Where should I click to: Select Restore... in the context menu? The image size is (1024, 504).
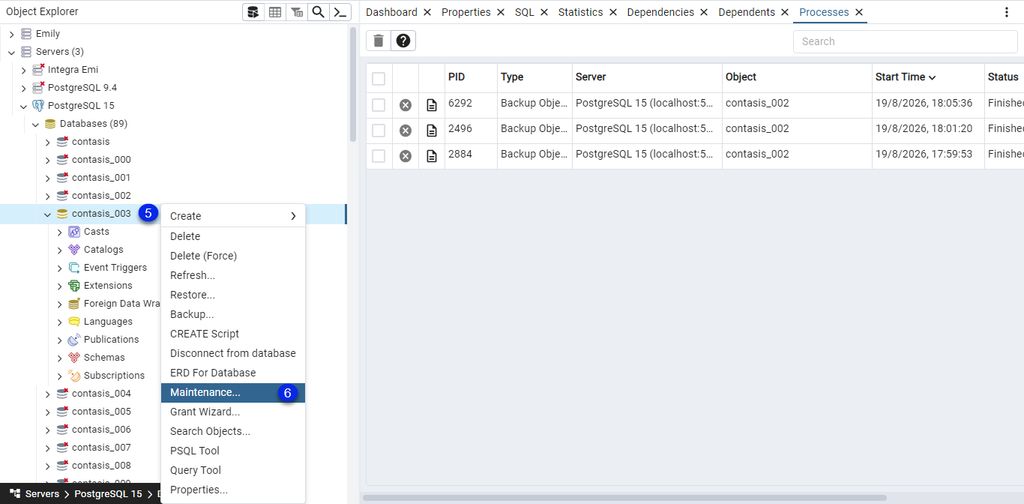[233, 294]
